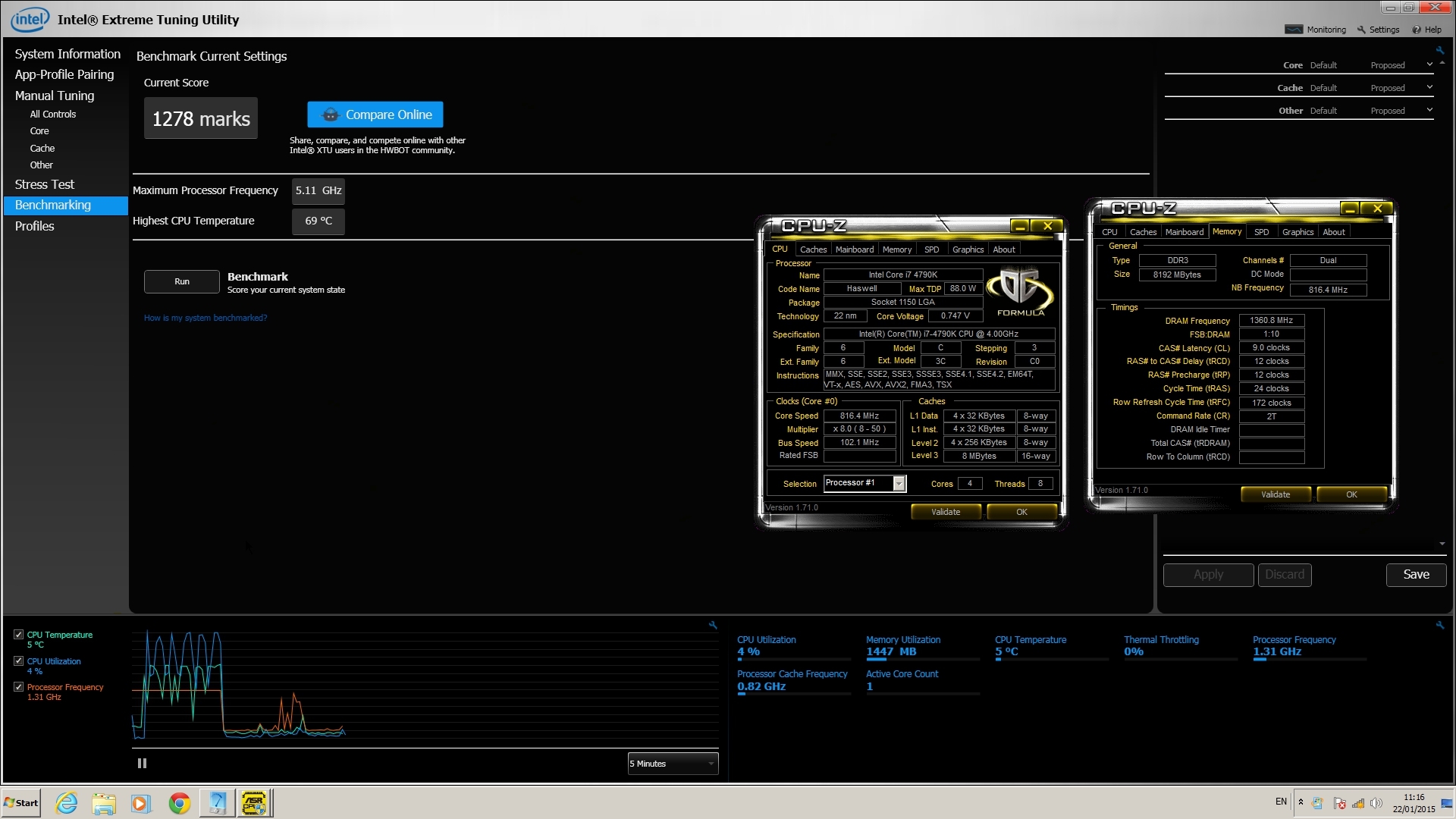Save the current profile settings
1456x819 pixels.
pos(1416,575)
